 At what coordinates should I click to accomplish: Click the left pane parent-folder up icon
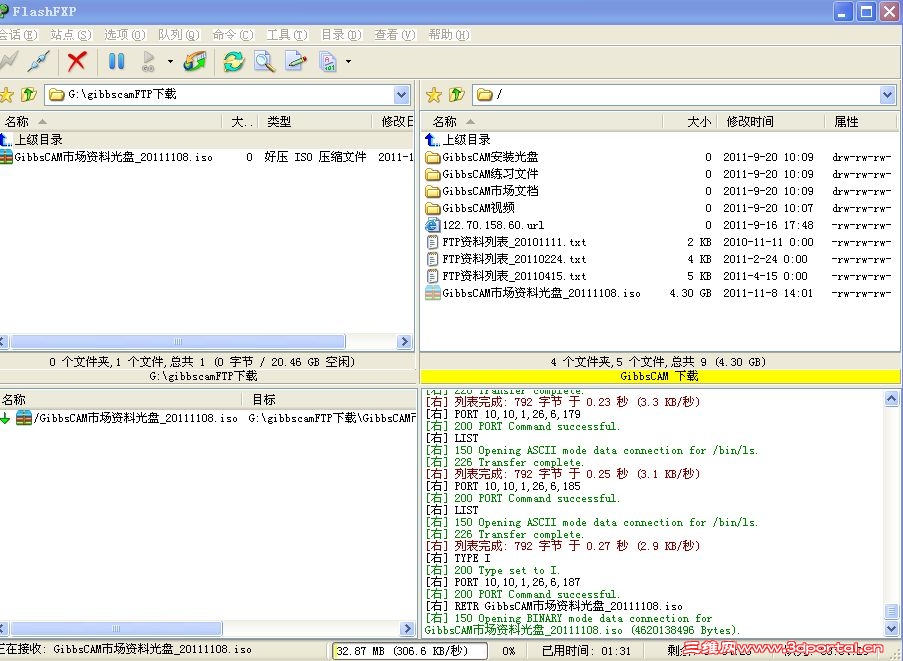point(28,94)
